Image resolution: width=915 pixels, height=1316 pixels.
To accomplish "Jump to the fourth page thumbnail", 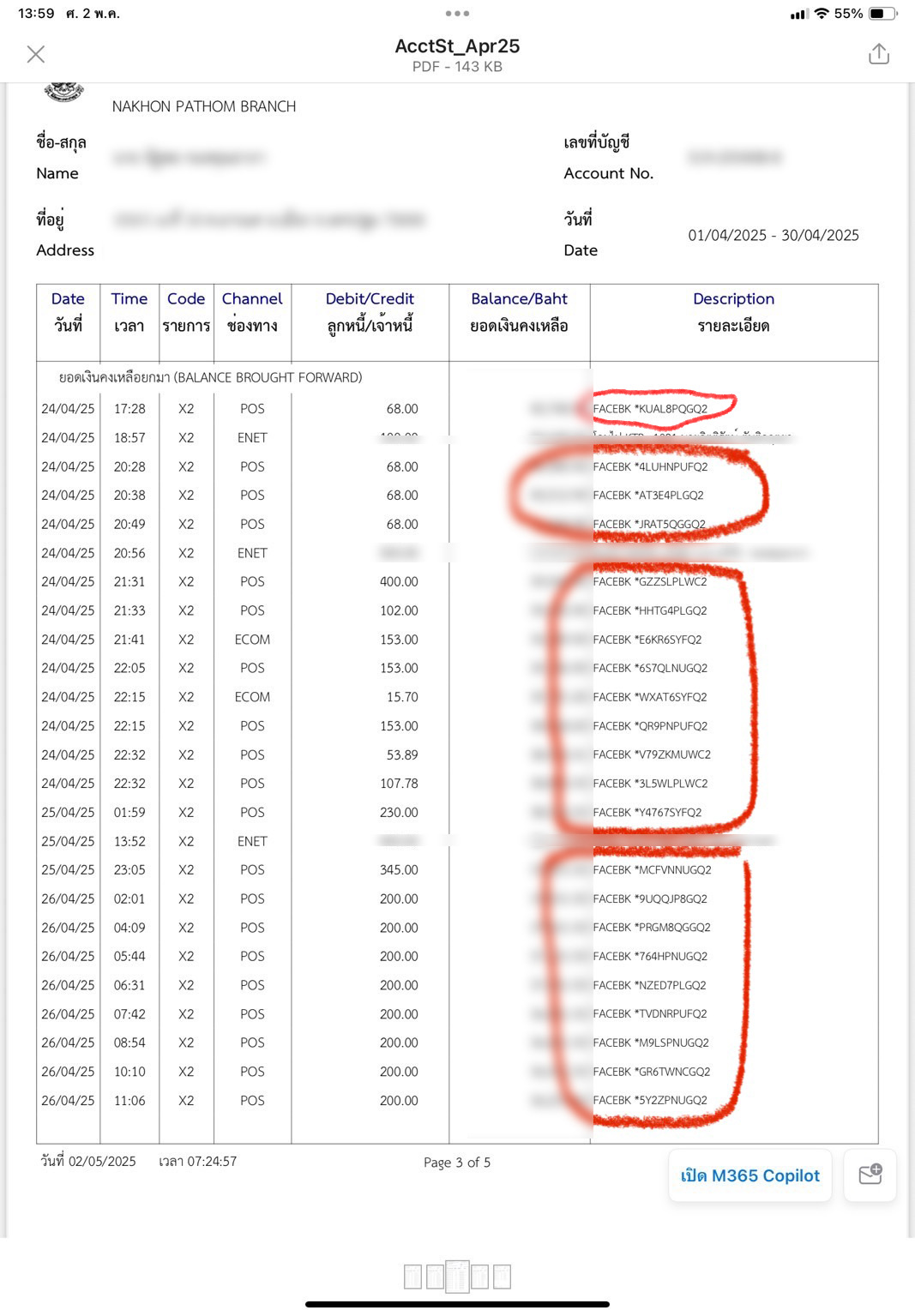I will click(x=479, y=1277).
